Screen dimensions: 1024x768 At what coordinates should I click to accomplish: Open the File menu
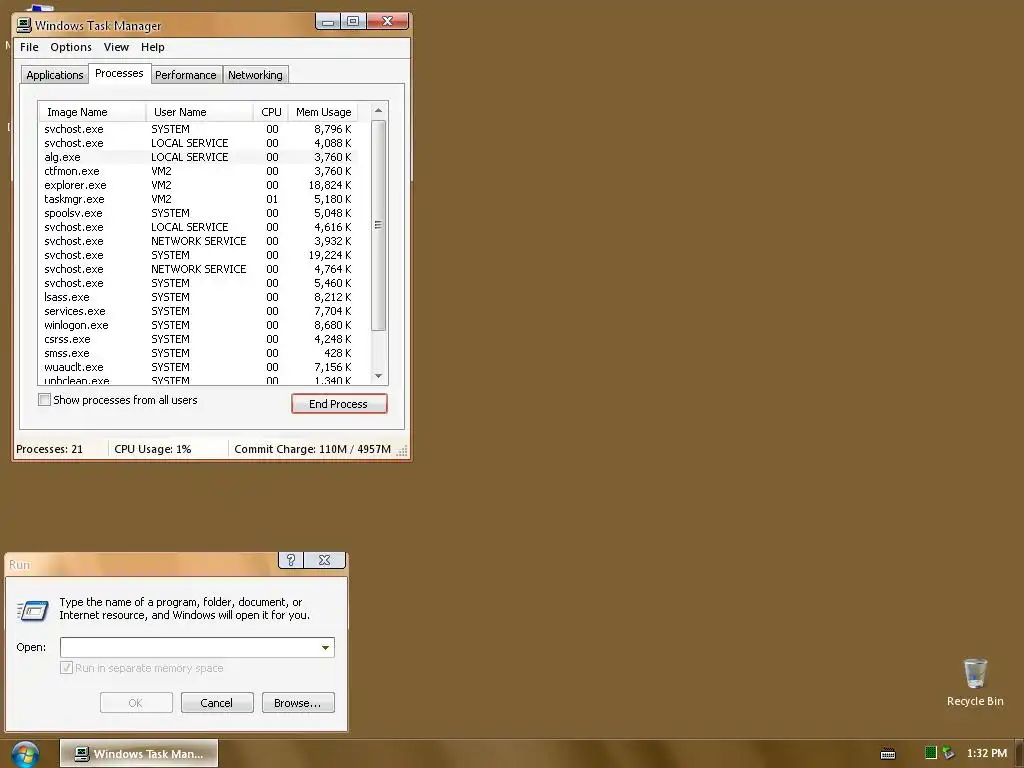tap(29, 47)
